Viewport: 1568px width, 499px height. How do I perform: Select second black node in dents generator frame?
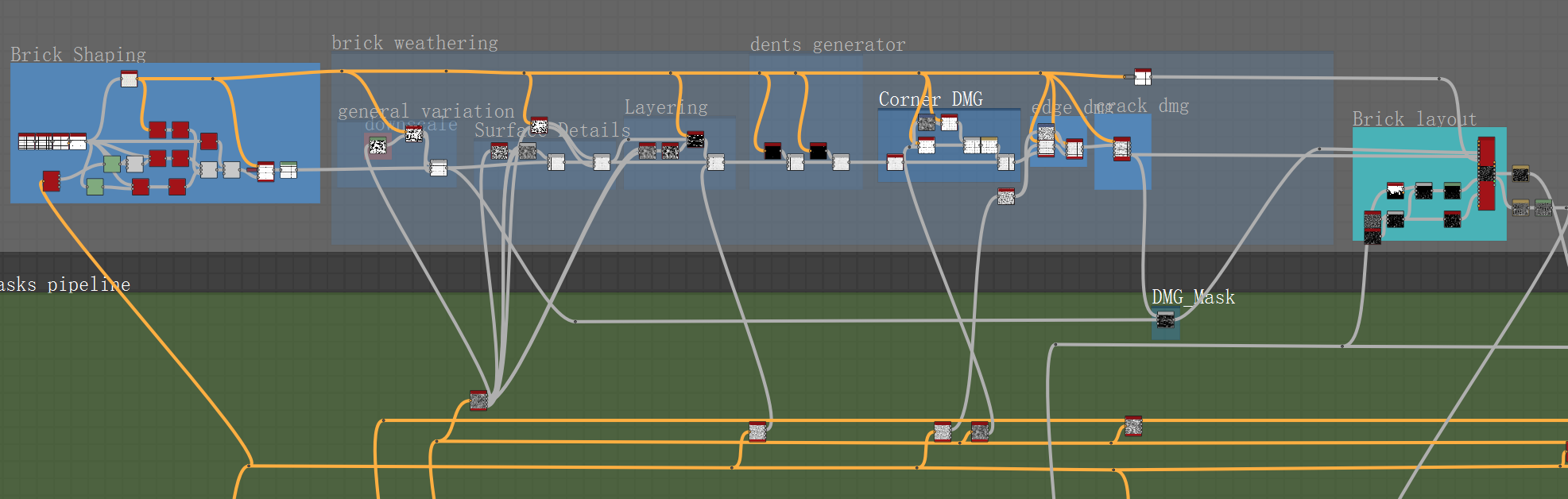point(819,151)
